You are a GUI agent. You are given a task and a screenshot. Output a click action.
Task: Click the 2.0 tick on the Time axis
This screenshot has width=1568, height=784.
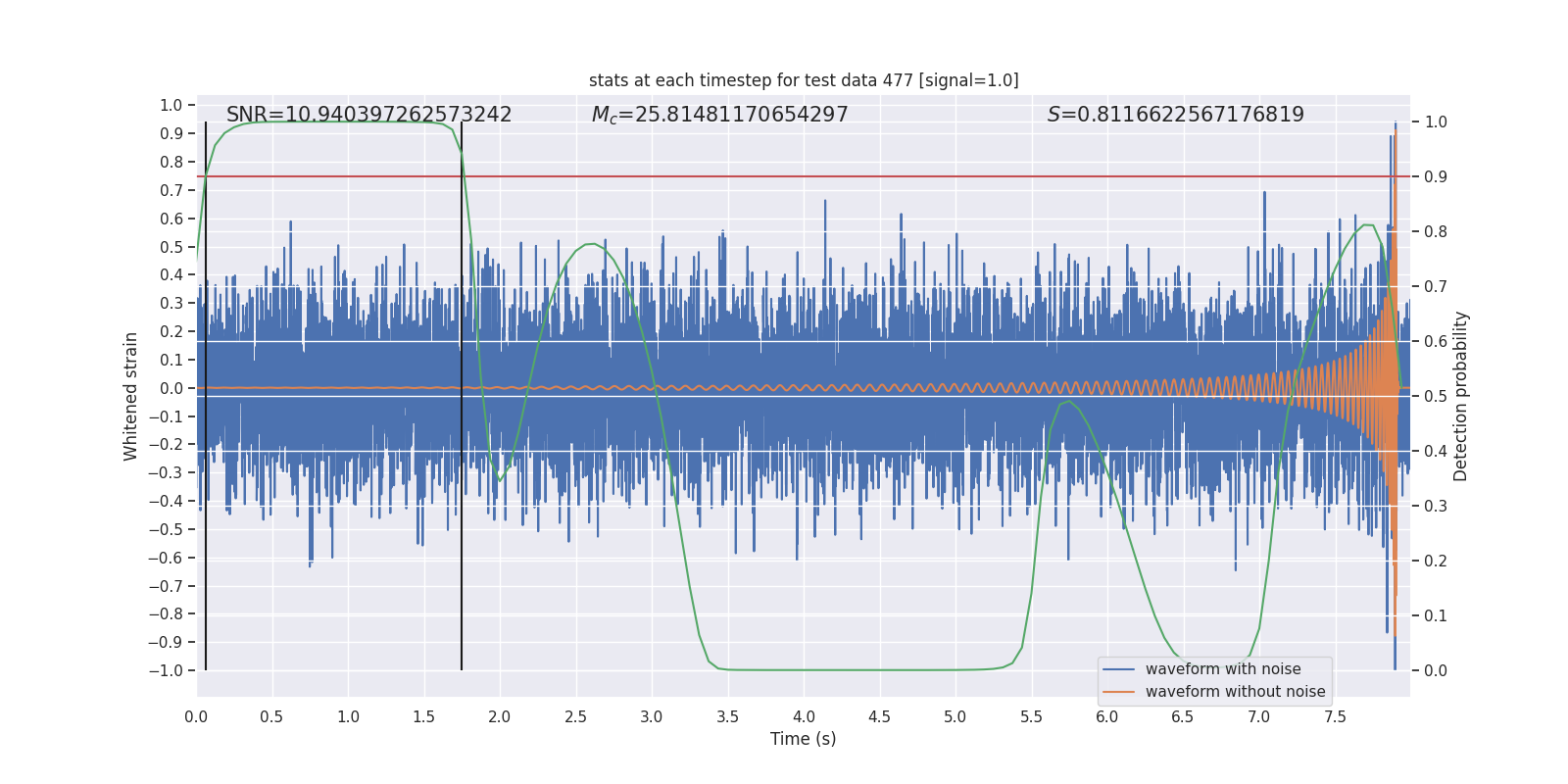click(x=500, y=716)
